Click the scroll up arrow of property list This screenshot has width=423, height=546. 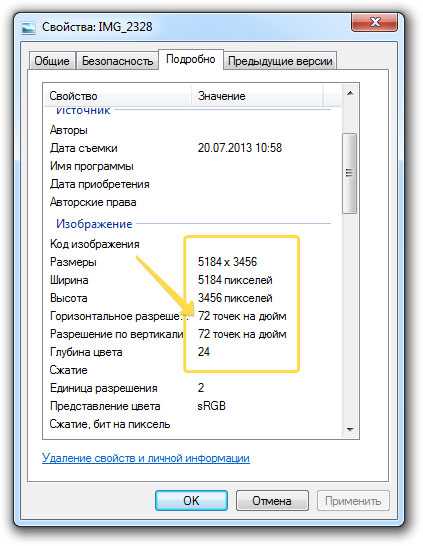[350, 93]
